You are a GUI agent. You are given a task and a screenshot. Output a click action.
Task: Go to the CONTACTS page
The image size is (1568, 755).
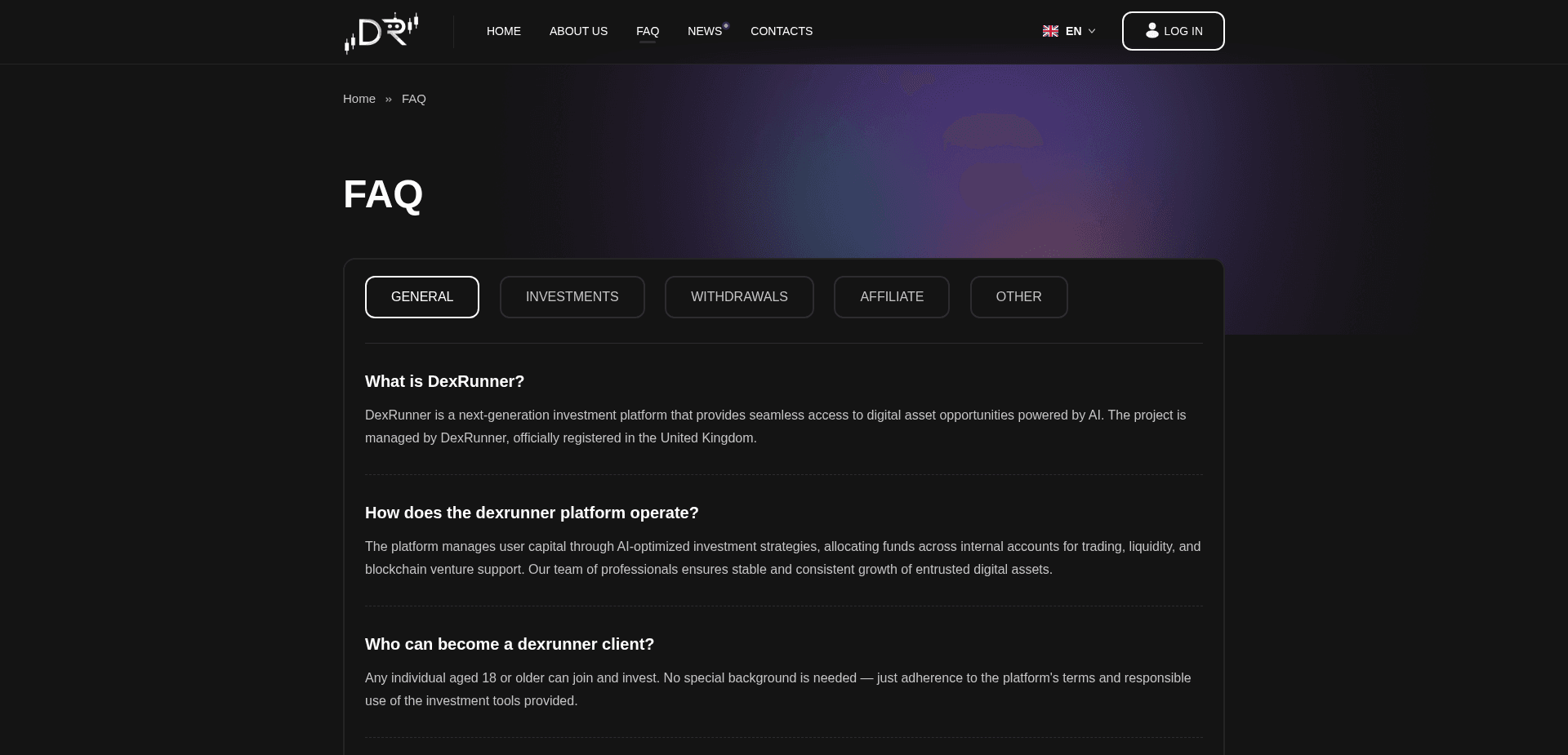click(781, 31)
